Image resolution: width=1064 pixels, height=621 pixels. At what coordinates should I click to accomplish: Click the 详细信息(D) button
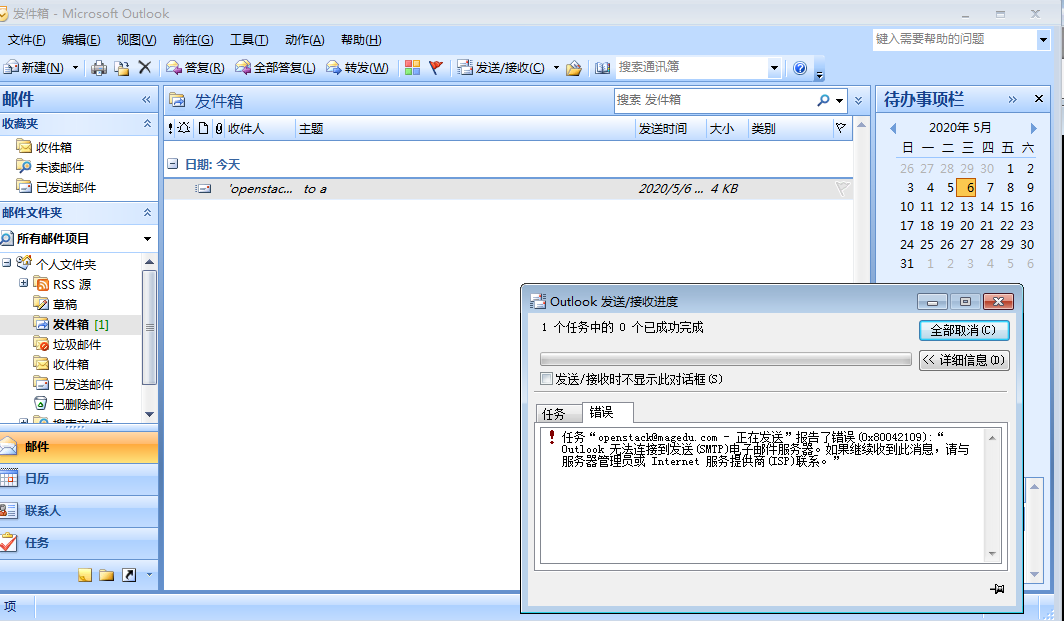click(x=964, y=360)
